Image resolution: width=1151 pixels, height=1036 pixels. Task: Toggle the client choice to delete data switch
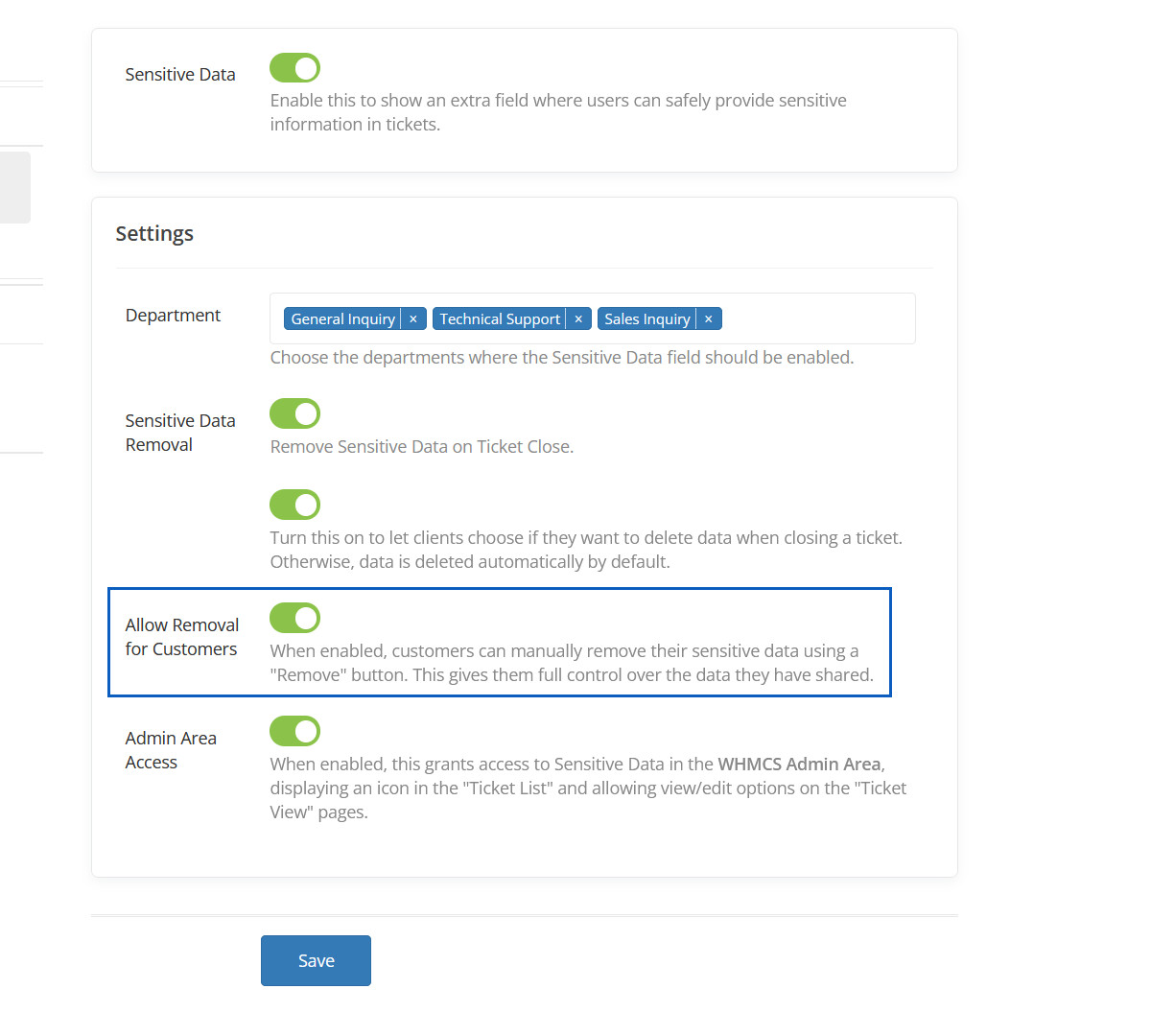[x=294, y=505]
